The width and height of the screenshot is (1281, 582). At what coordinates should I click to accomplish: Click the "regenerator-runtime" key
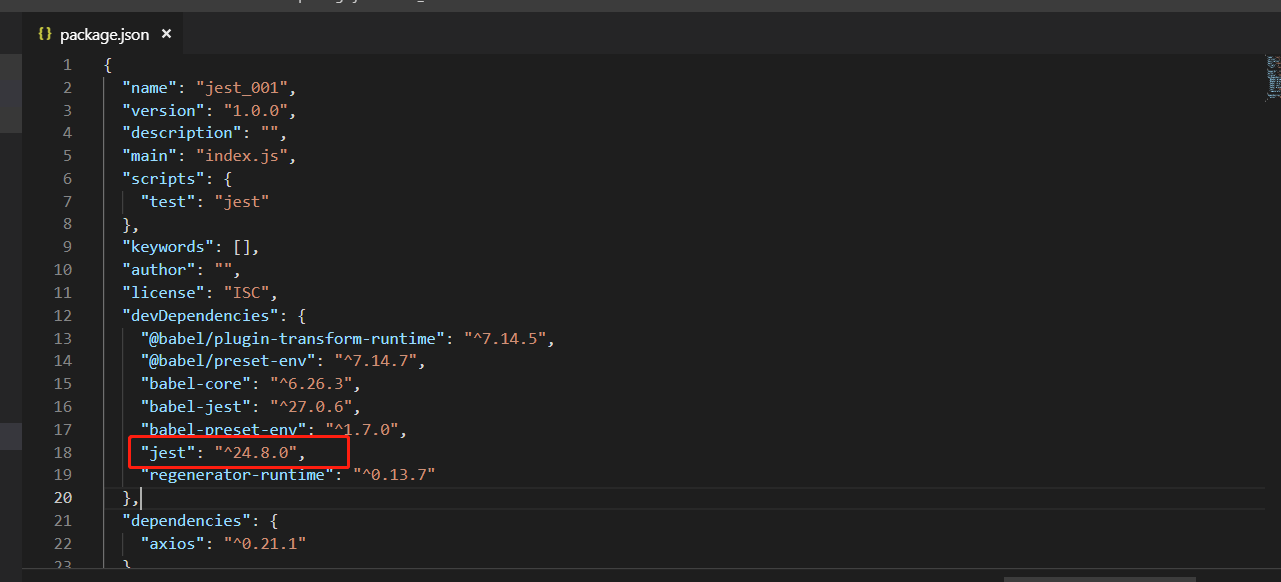pos(237,475)
